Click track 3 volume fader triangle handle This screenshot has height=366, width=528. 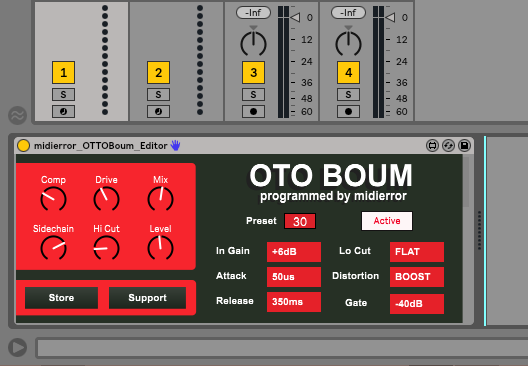coord(295,18)
